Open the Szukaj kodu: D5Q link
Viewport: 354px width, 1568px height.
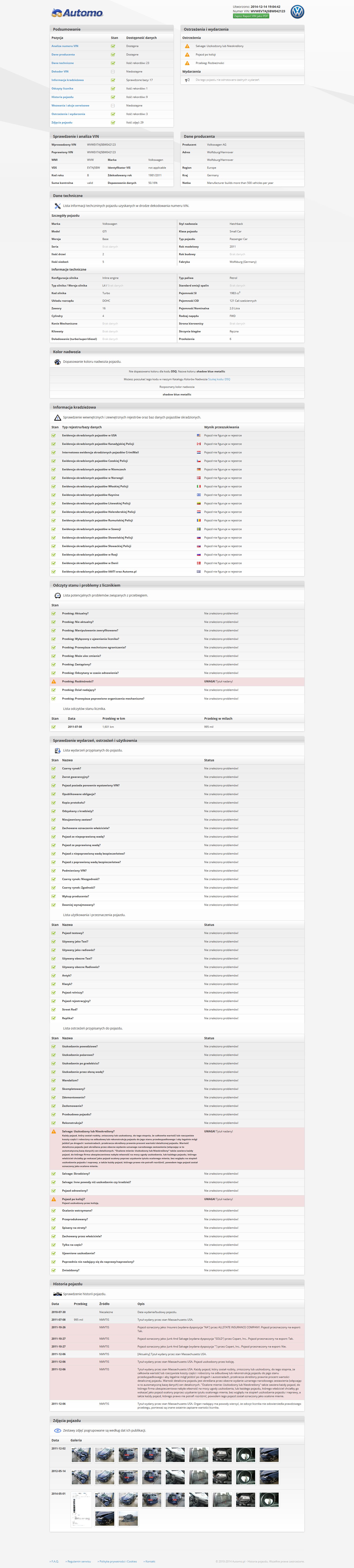tap(219, 379)
